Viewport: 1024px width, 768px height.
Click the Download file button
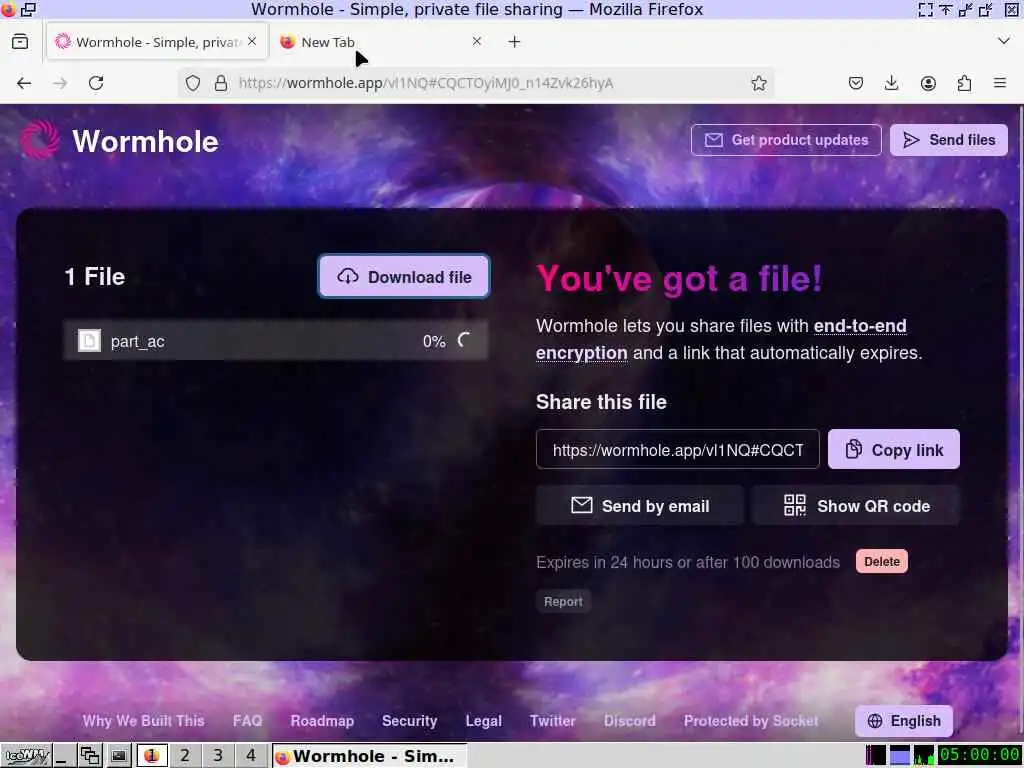pos(404,276)
